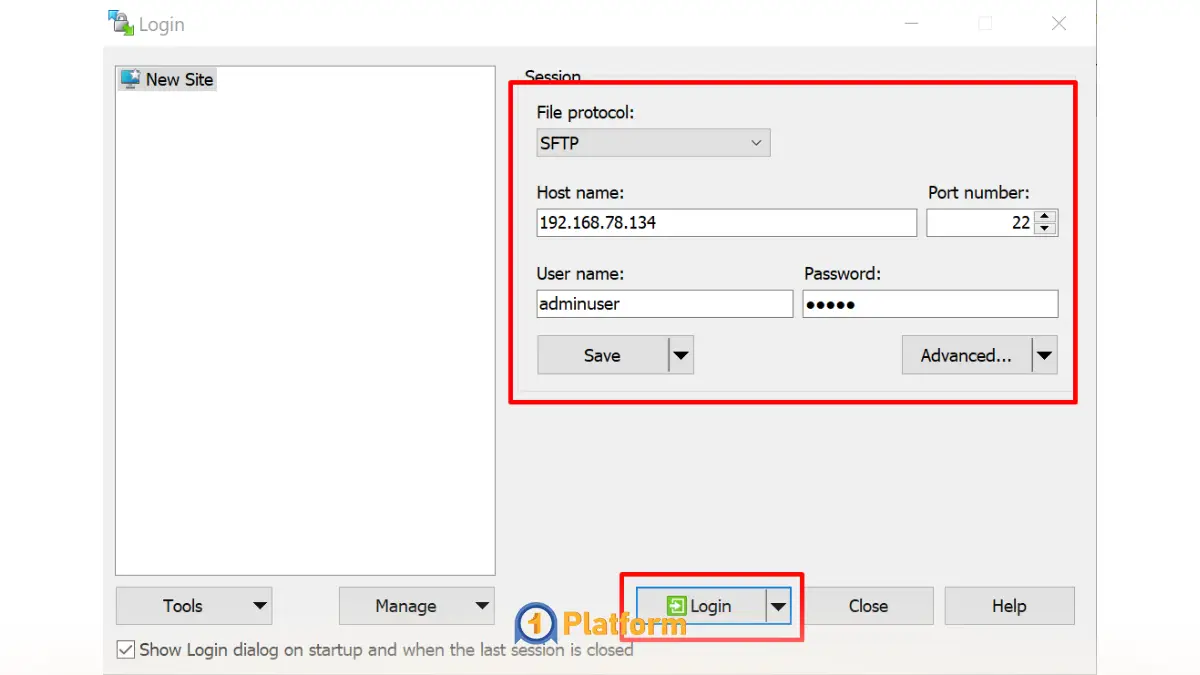Open Help for the Login dialog
The image size is (1200, 675).
tap(1009, 606)
